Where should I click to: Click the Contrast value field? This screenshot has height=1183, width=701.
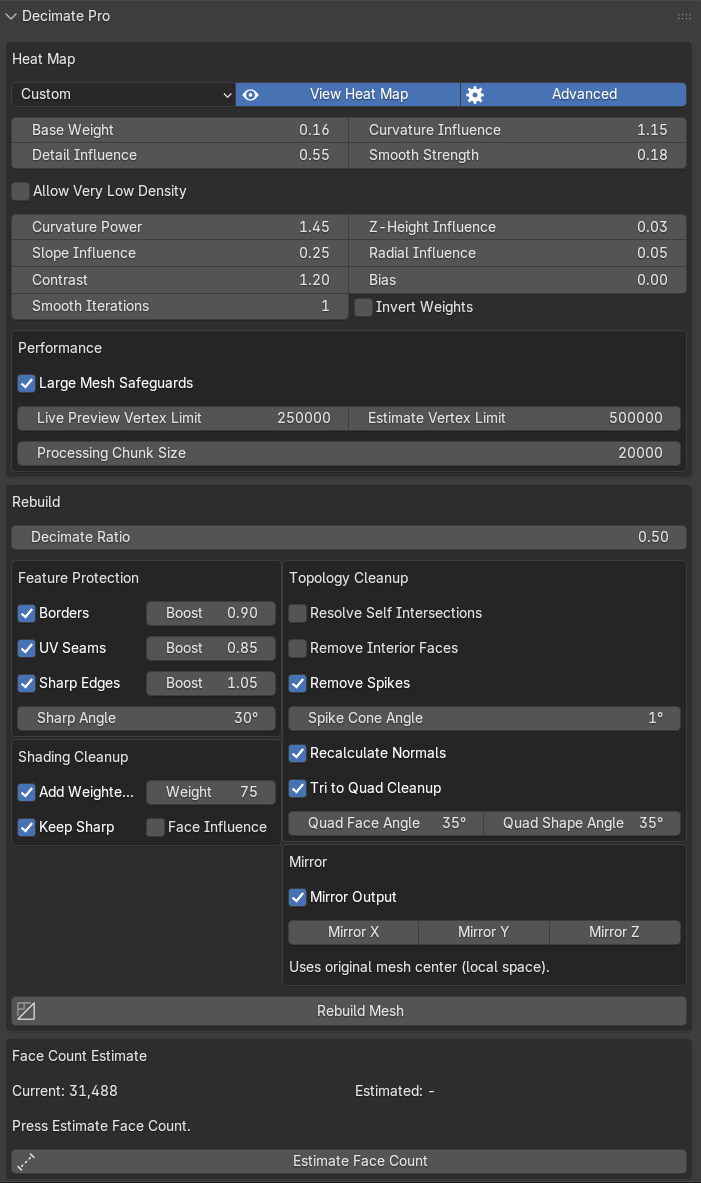(180, 280)
